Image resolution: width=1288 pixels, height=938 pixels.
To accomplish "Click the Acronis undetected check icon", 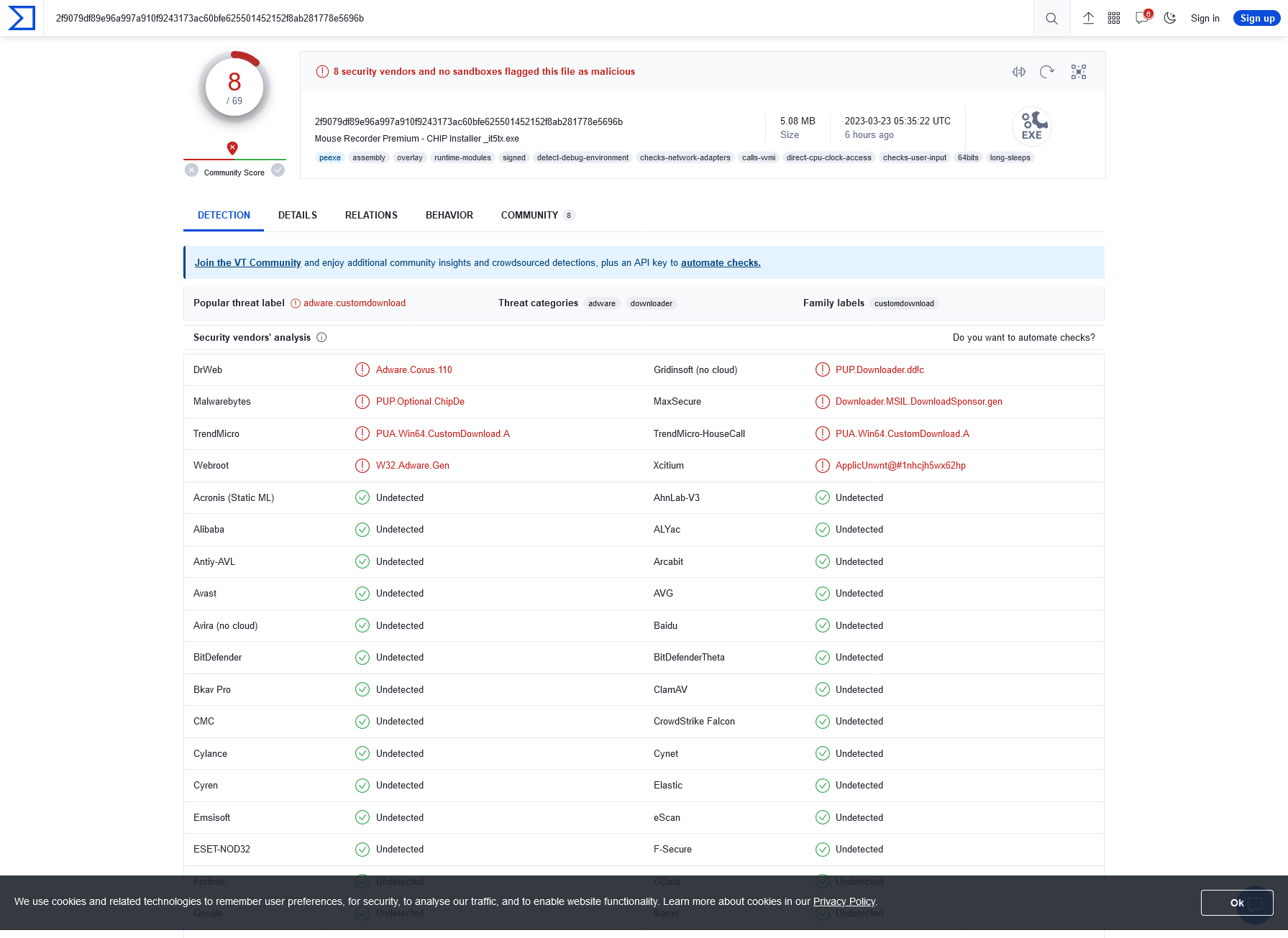I will [362, 498].
